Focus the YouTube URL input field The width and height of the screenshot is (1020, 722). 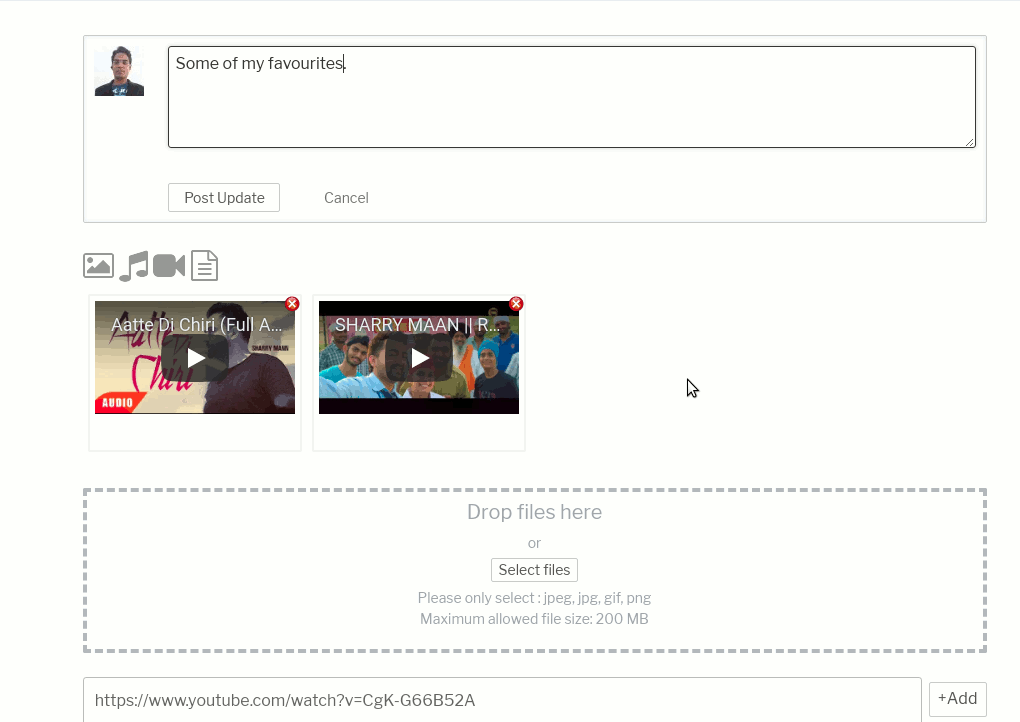point(502,700)
